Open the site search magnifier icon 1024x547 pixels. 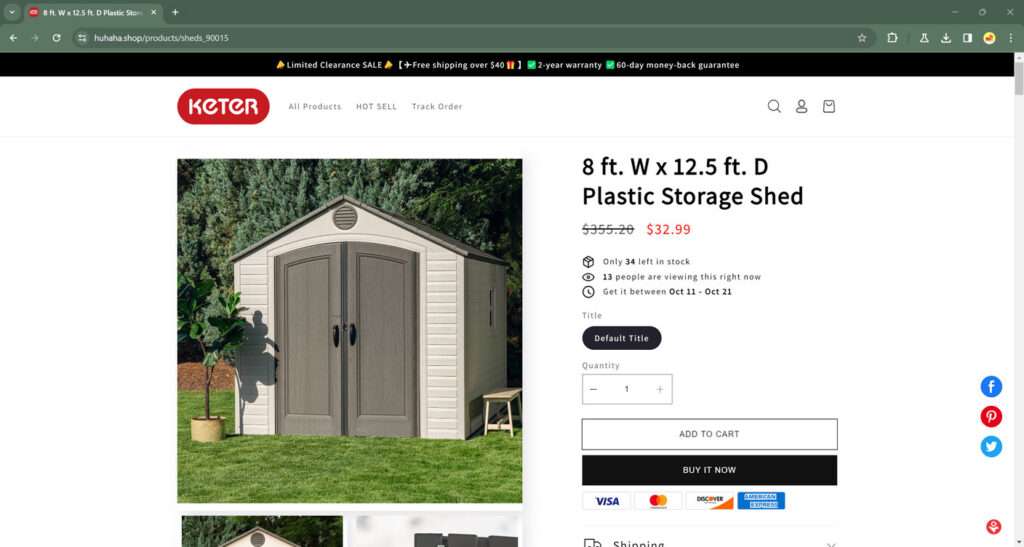tap(774, 106)
